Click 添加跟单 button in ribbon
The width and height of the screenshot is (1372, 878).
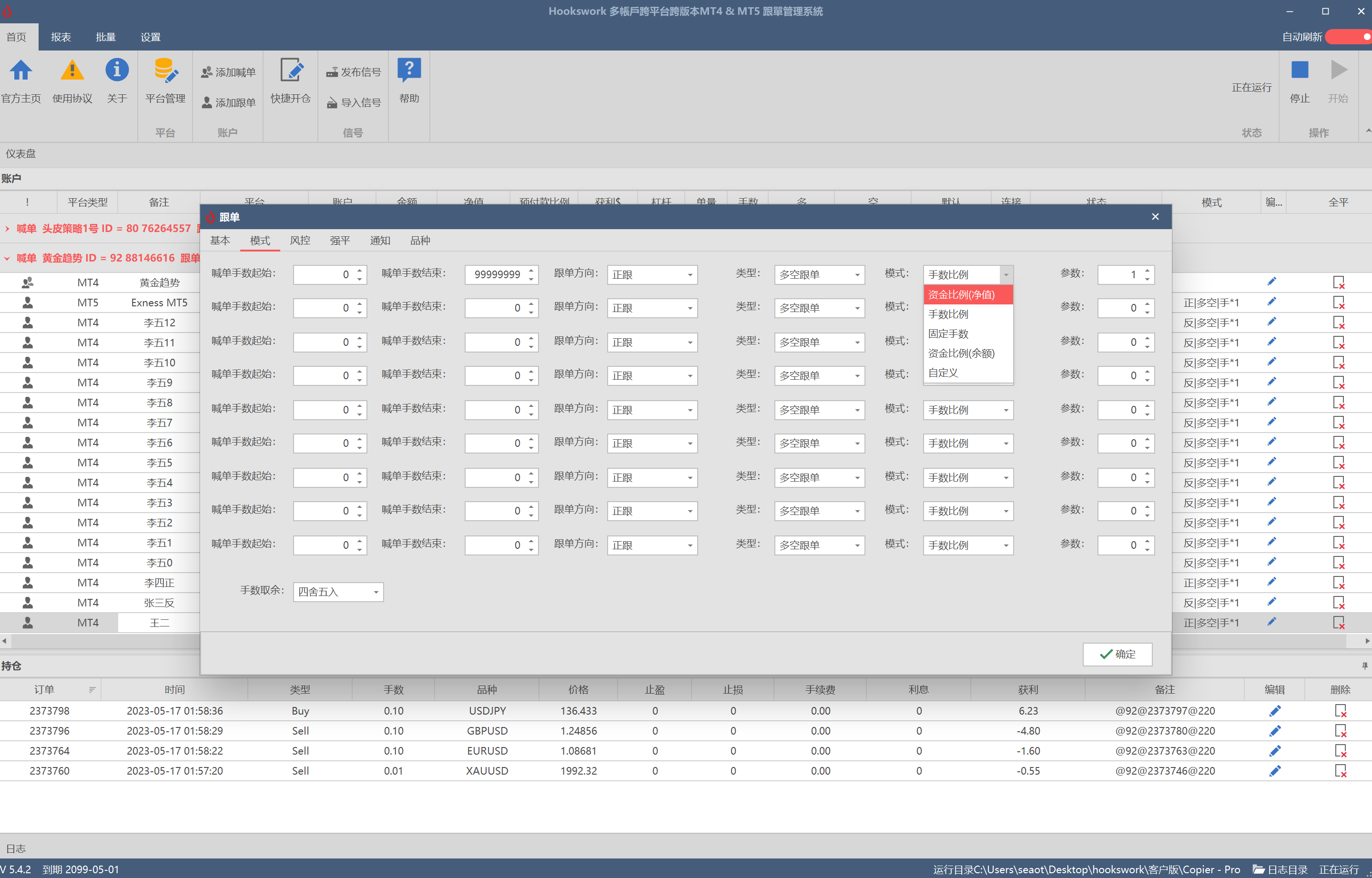229,102
